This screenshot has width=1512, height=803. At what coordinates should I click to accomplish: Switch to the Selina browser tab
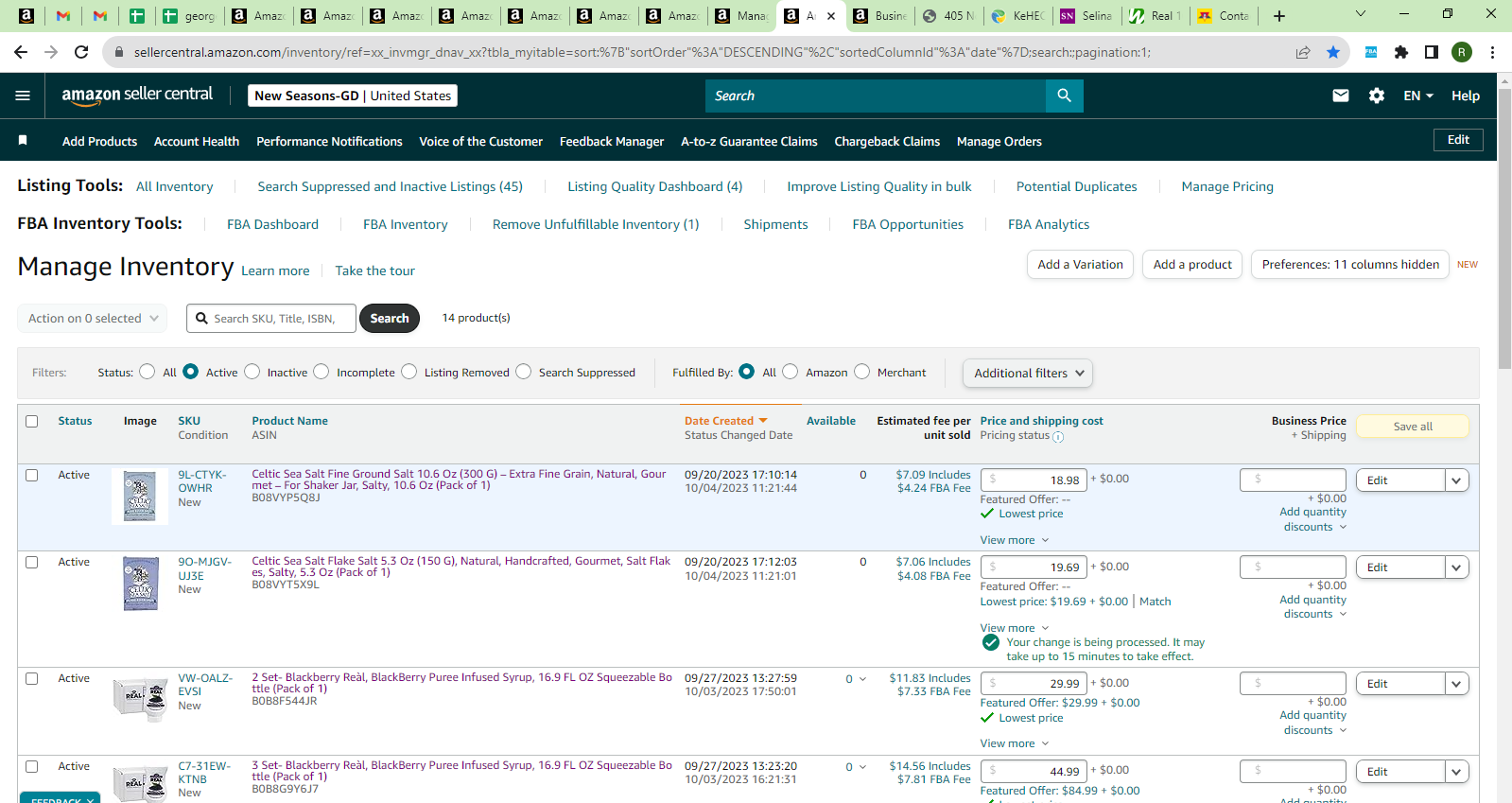[x=1086, y=16]
